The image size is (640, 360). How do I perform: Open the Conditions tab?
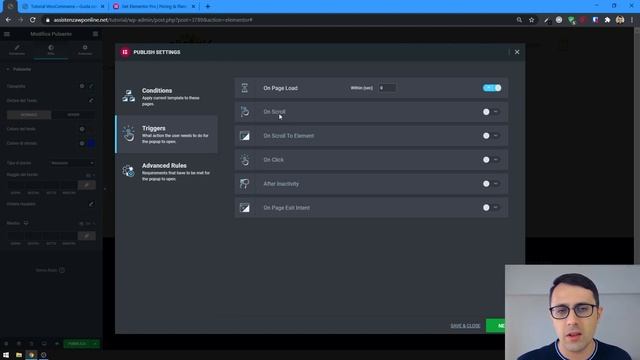pyautogui.click(x=167, y=97)
